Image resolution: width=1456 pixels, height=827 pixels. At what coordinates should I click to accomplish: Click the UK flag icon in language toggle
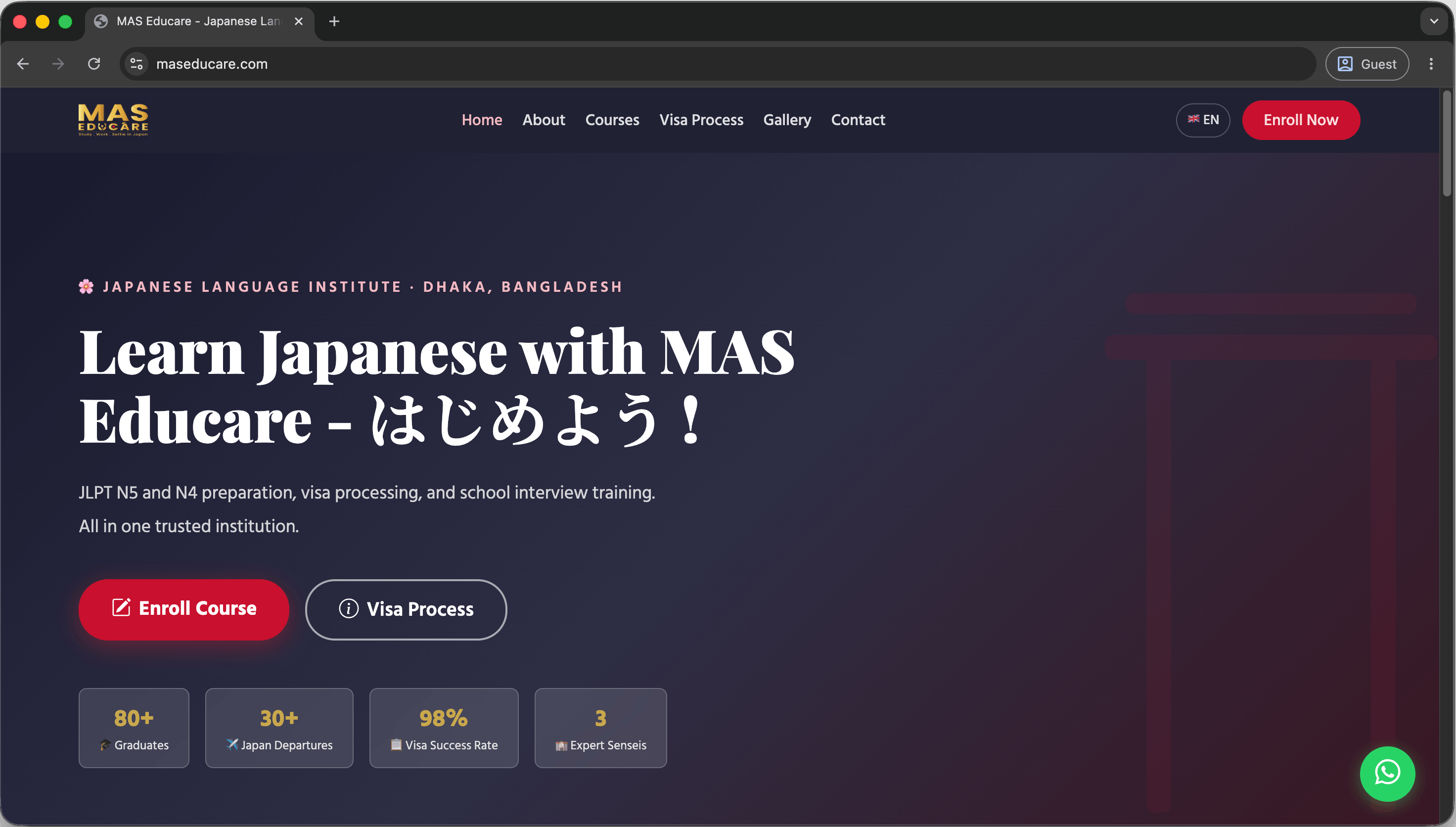click(x=1194, y=119)
